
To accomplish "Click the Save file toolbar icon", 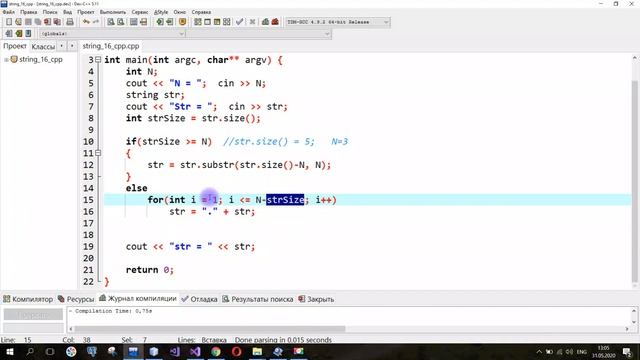I will pos(28,22).
